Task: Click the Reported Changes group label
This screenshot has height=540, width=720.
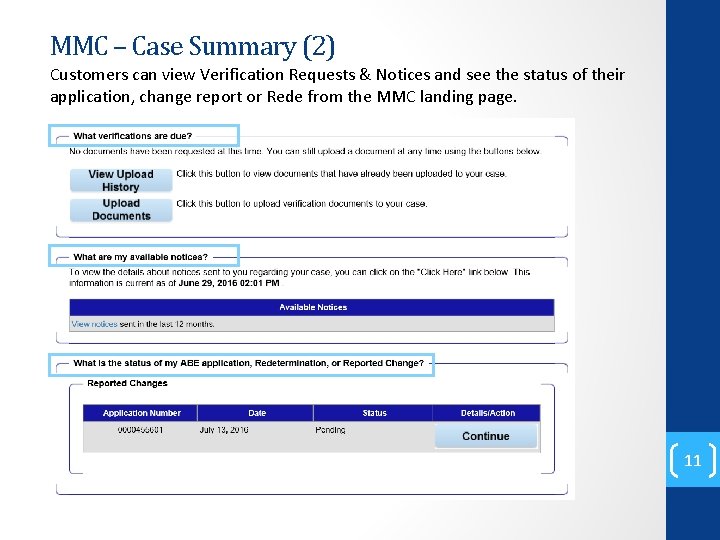Action: 127,383
